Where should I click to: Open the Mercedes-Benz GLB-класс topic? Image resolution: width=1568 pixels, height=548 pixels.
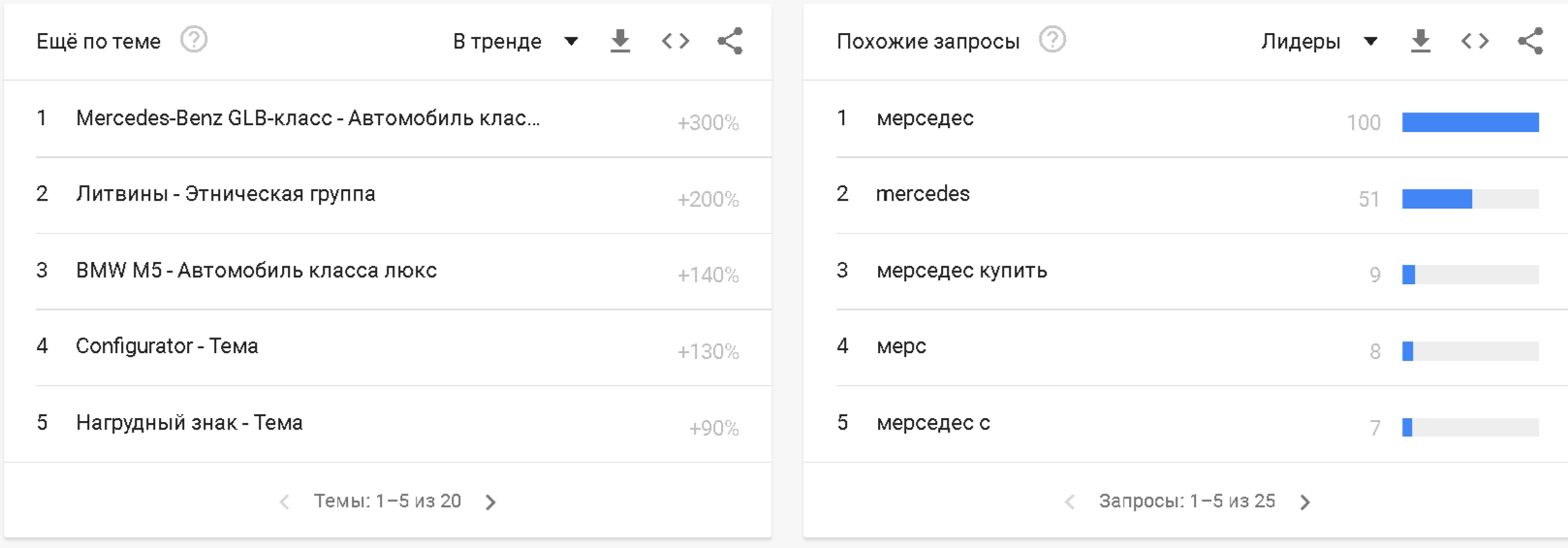point(308,118)
